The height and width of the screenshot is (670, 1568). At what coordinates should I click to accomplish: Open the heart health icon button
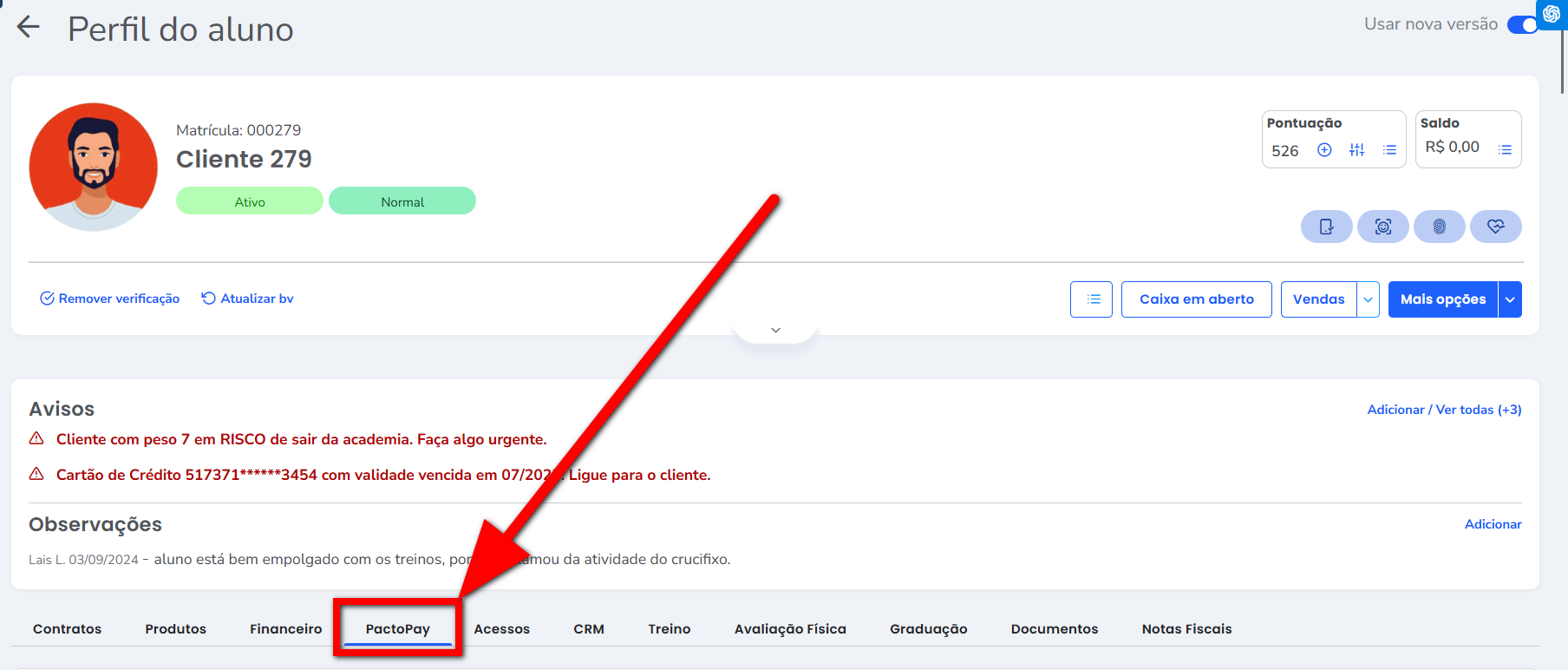coord(1495,227)
